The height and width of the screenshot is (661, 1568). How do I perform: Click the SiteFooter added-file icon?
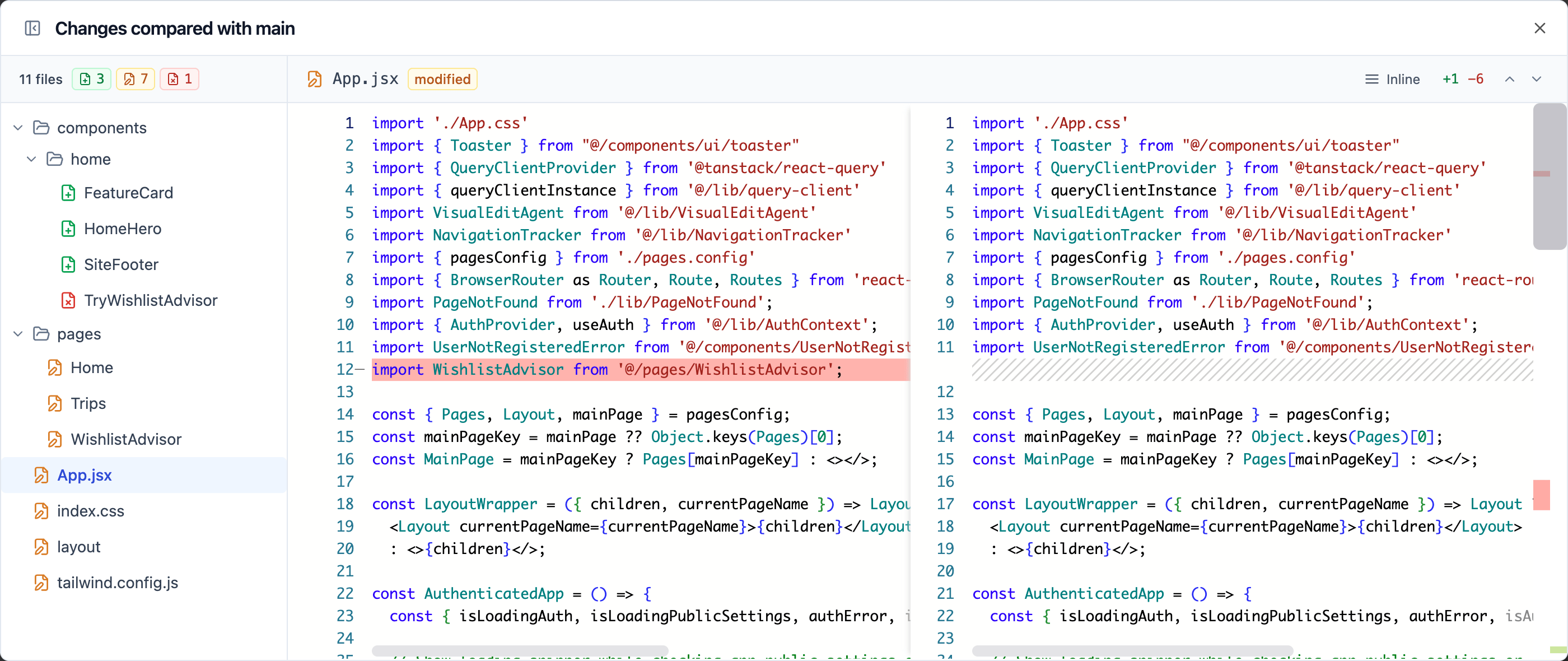point(68,265)
